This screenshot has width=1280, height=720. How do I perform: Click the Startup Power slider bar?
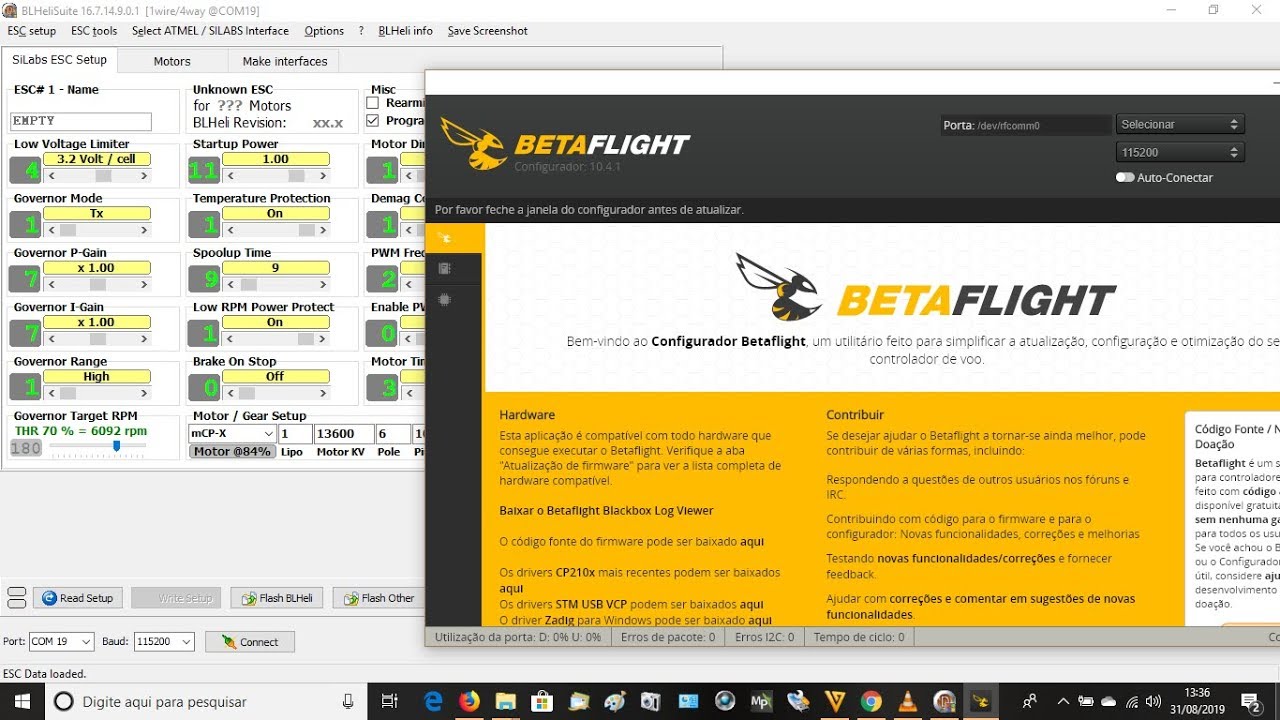point(275,175)
